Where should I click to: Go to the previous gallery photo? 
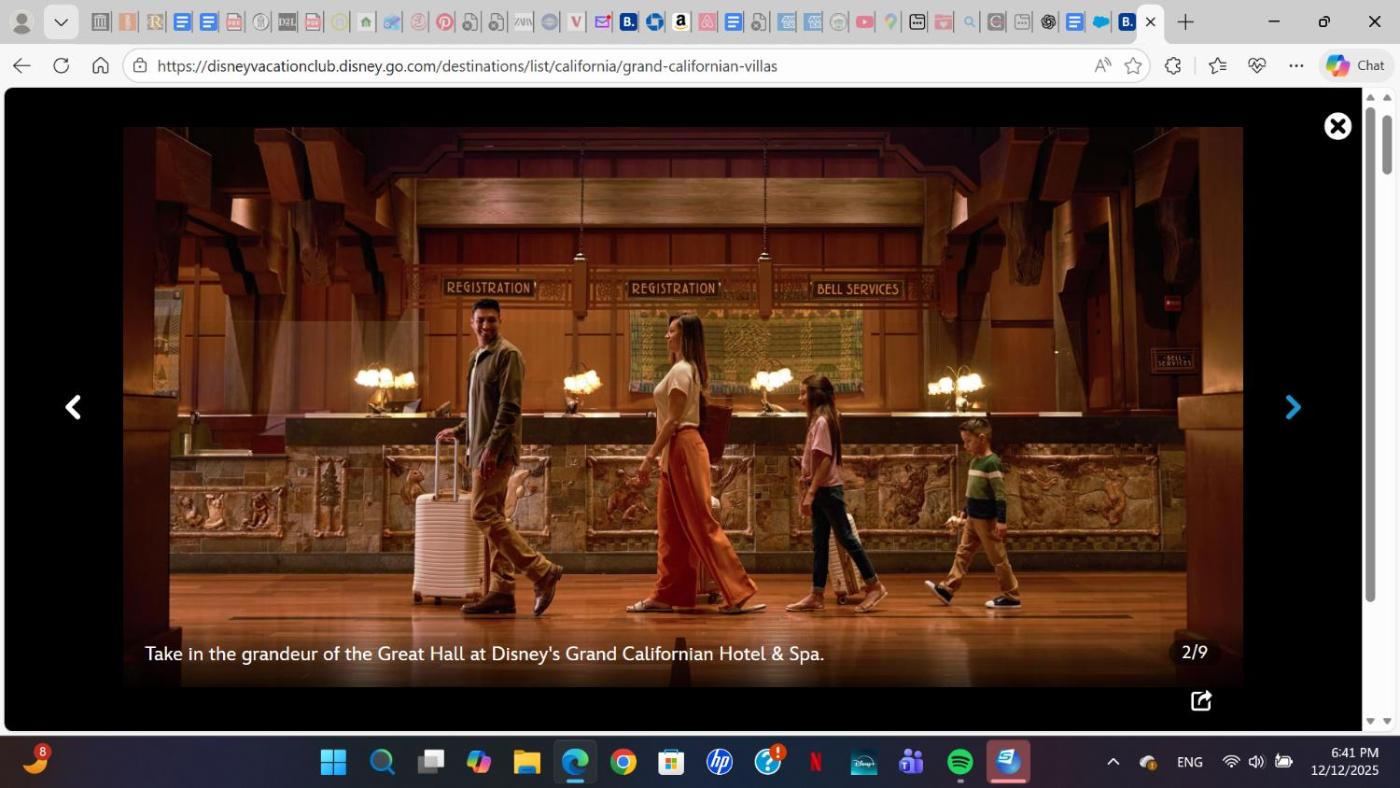point(73,407)
